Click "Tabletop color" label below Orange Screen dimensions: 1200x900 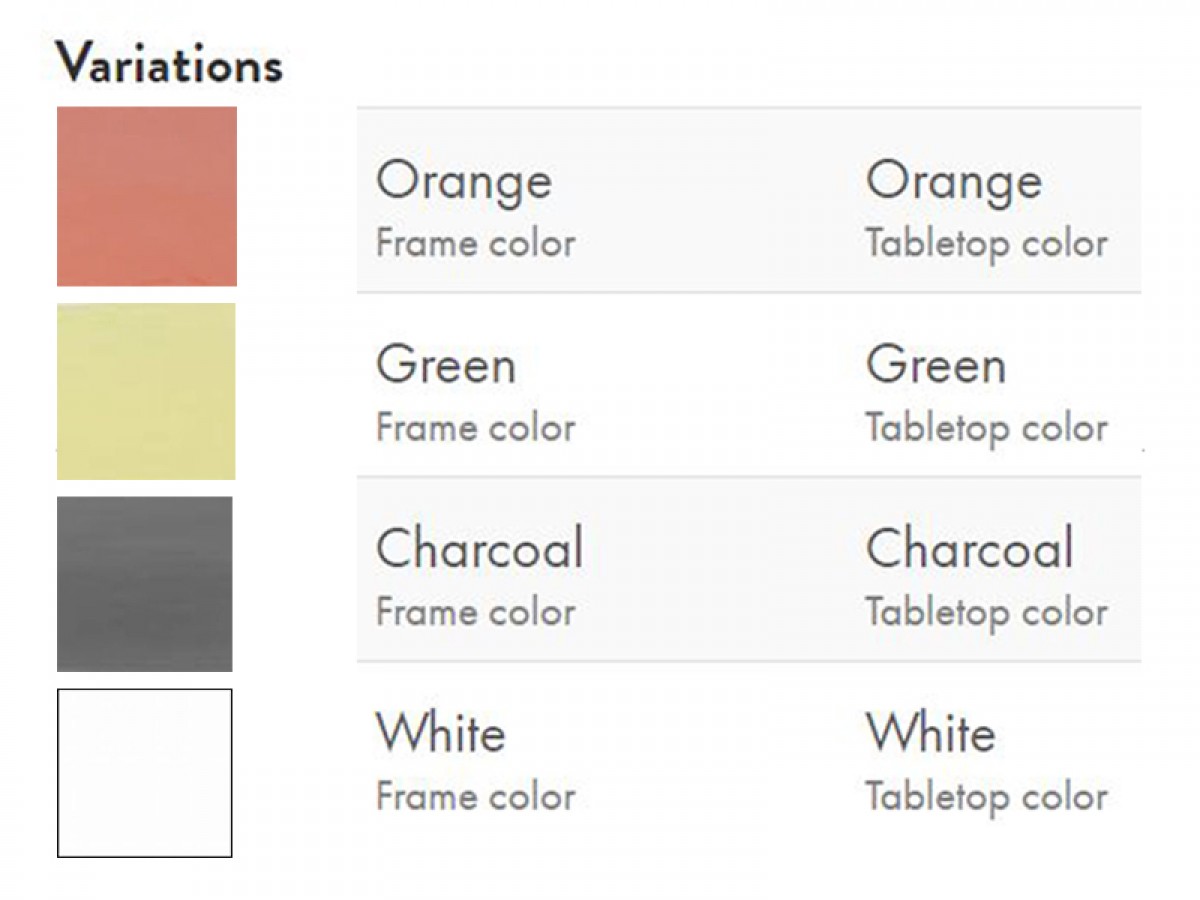click(x=987, y=245)
